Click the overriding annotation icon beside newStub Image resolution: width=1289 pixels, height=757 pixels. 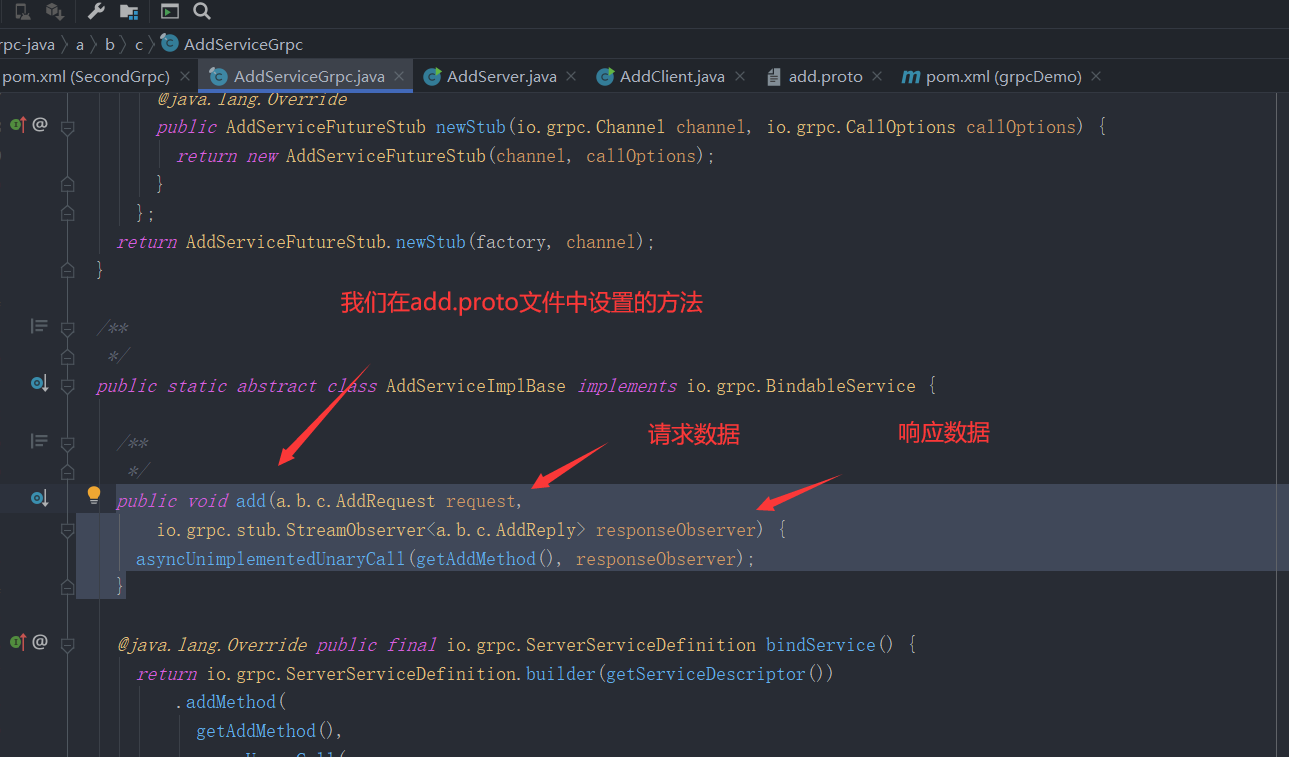click(18, 123)
